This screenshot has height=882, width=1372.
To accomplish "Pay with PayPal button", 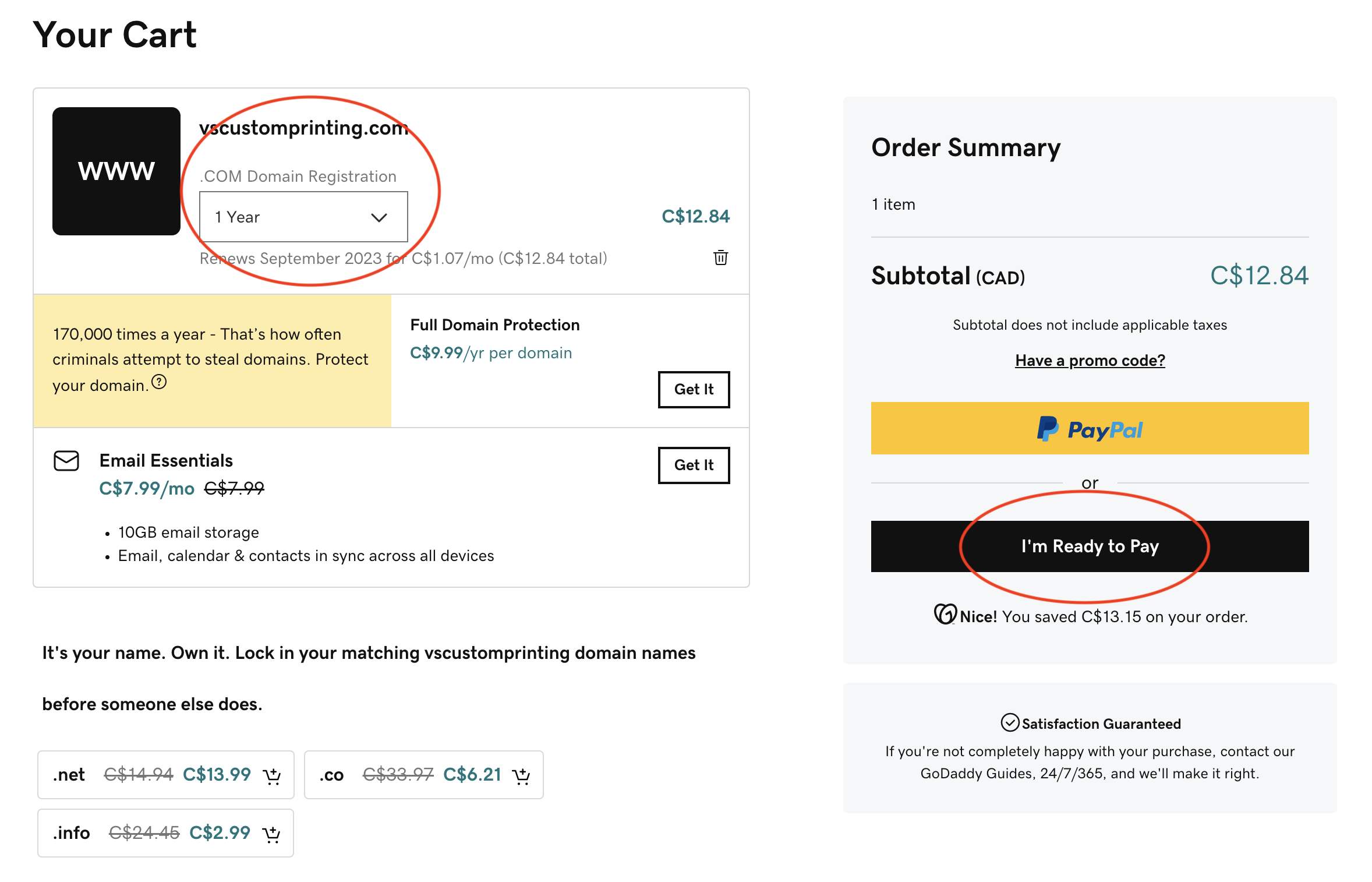I will pyautogui.click(x=1090, y=428).
